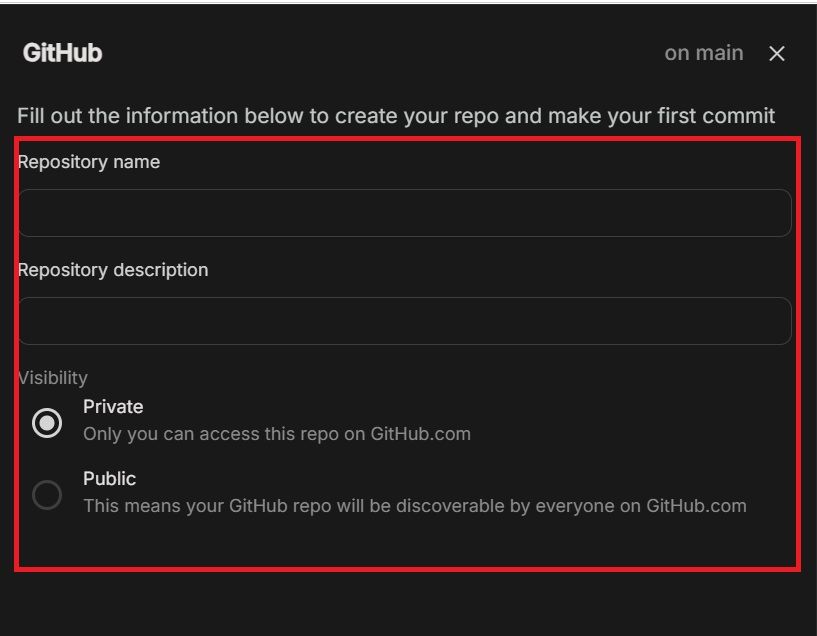
Task: Select the Public visibility radio button
Action: pyautogui.click(x=47, y=495)
